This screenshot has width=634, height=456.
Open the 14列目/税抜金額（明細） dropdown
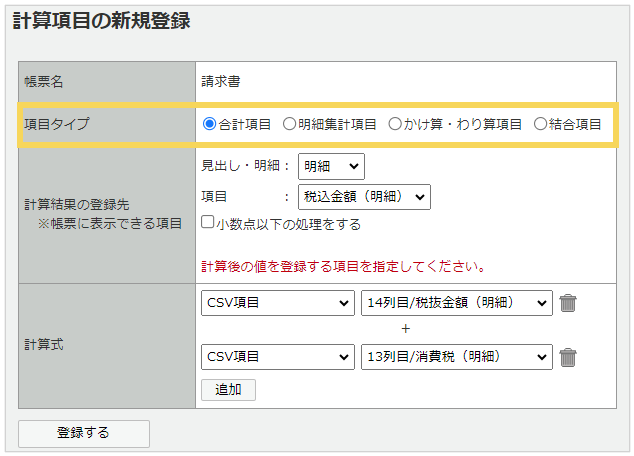tap(456, 303)
